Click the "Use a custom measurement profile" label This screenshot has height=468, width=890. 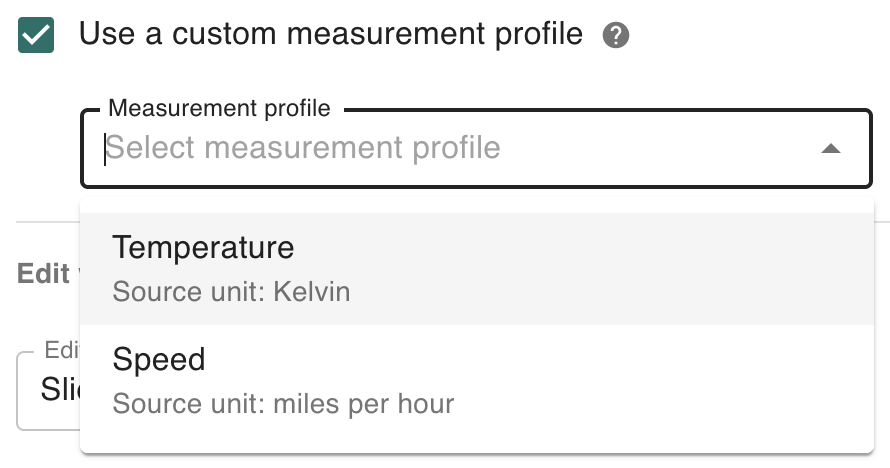[x=330, y=34]
